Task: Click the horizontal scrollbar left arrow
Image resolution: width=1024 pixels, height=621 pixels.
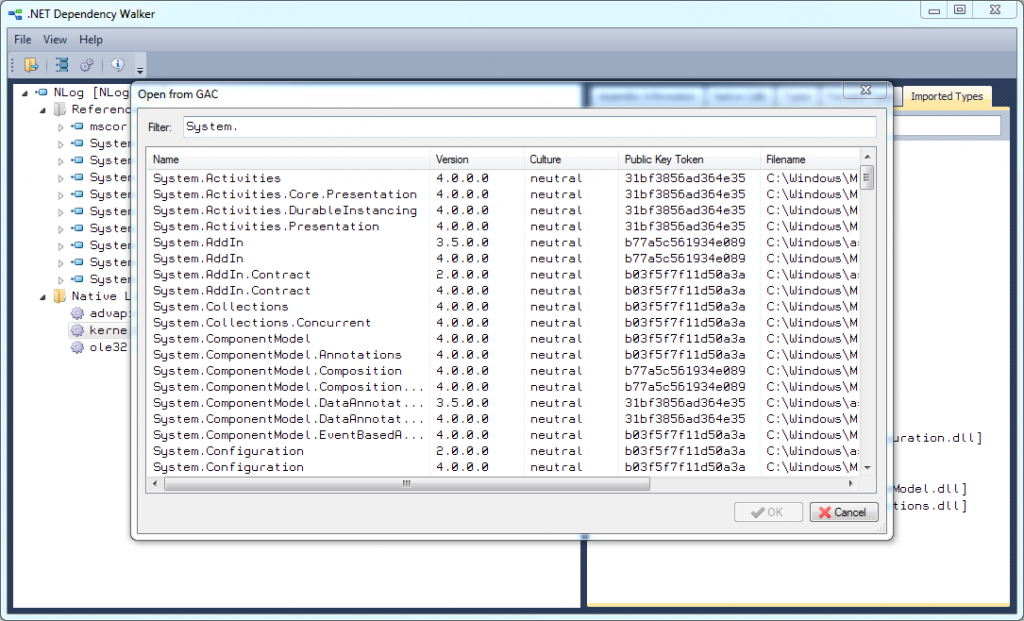Action: 155,484
